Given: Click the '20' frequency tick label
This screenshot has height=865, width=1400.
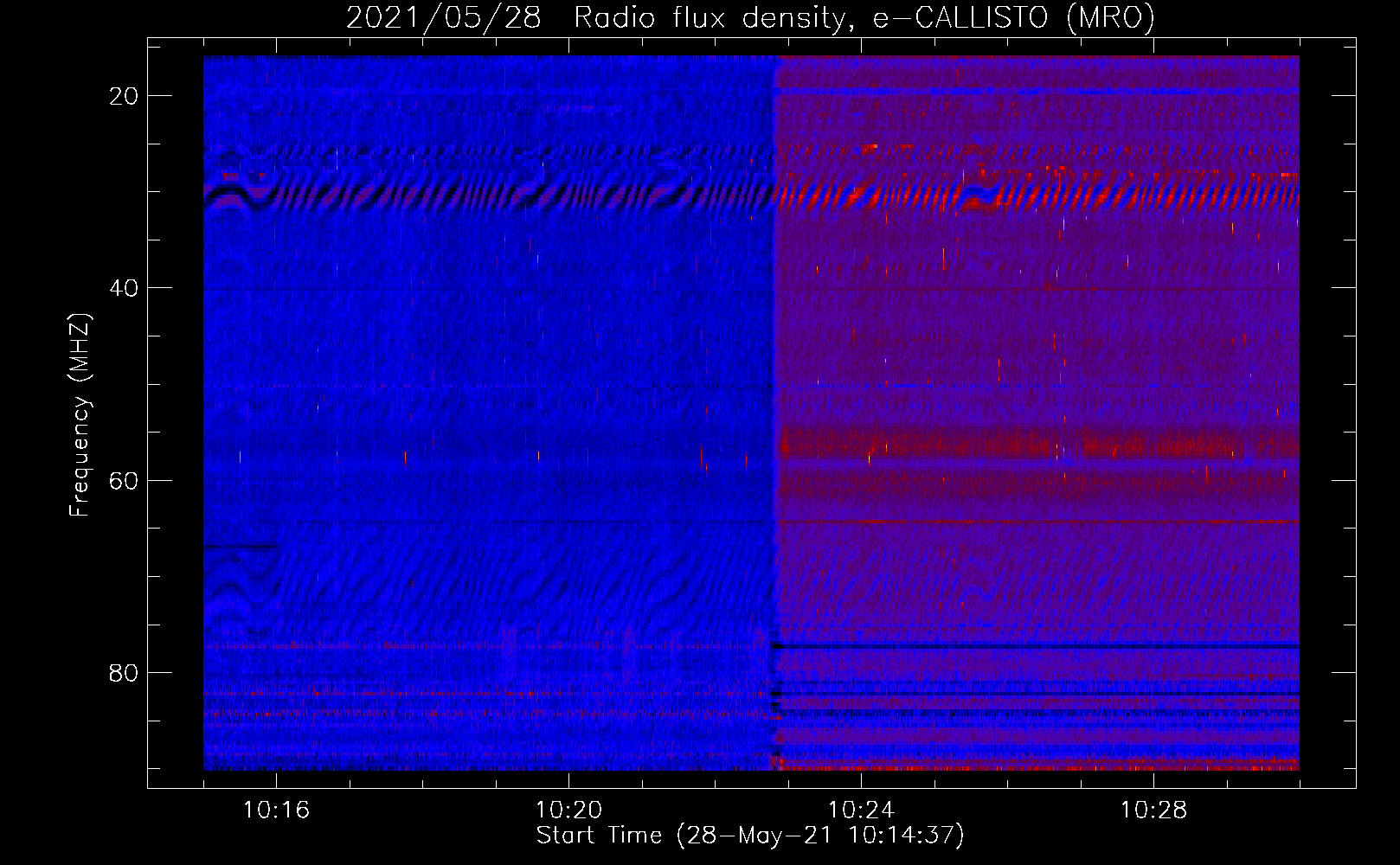Looking at the screenshot, I should pyautogui.click(x=124, y=96).
